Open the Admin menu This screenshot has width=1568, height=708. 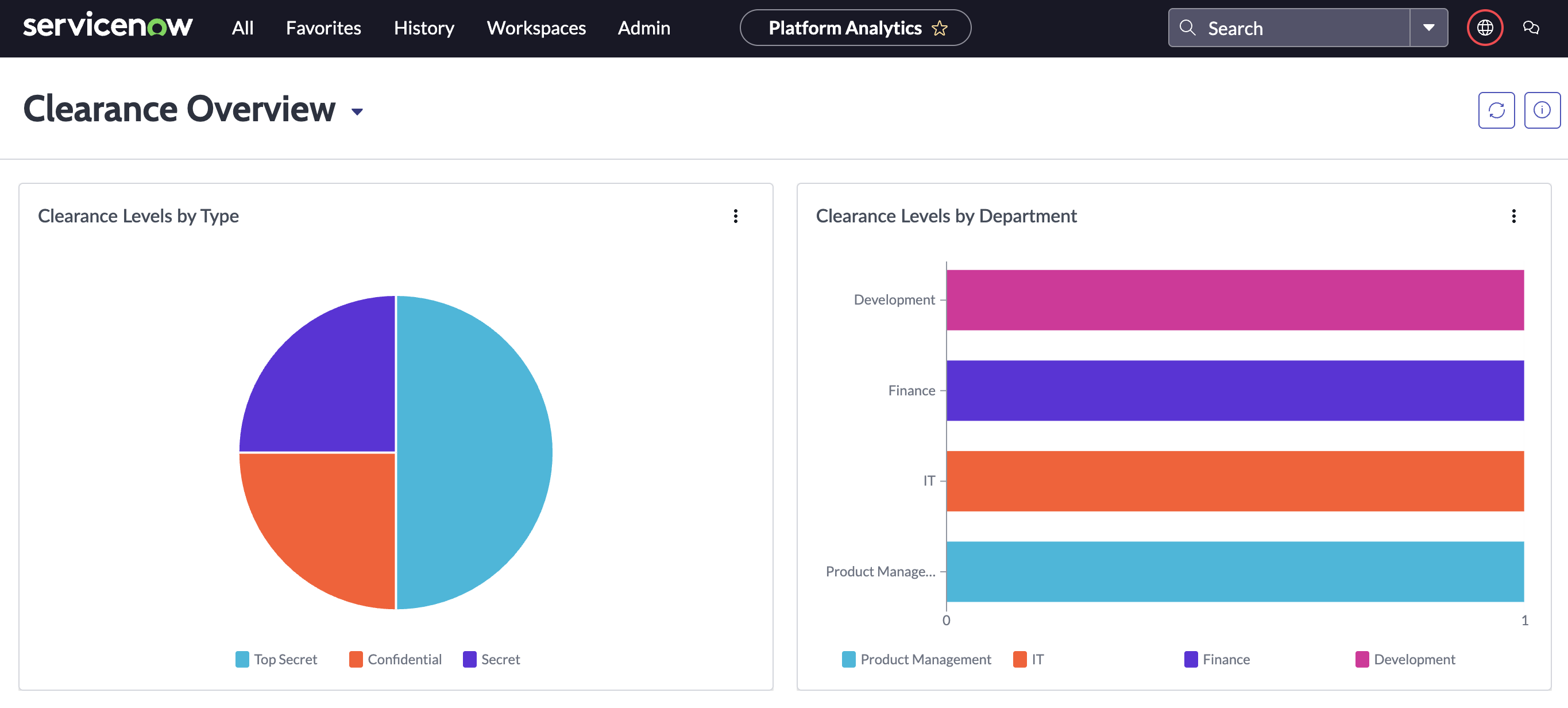643,28
